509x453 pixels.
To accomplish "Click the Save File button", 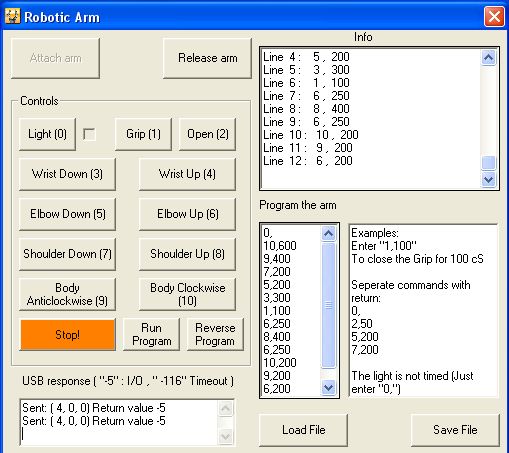I will (455, 430).
